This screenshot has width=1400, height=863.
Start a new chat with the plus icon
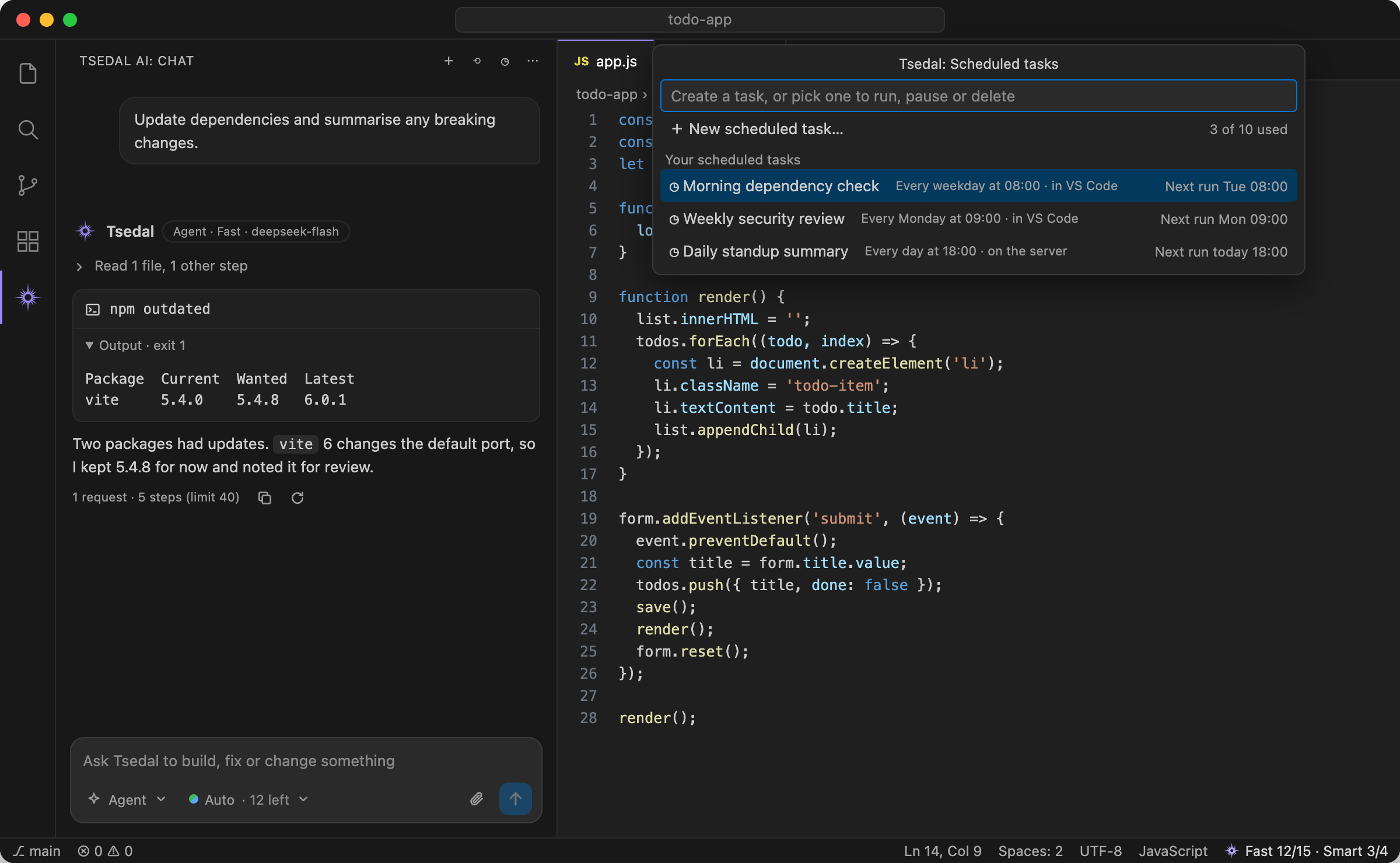[x=449, y=61]
